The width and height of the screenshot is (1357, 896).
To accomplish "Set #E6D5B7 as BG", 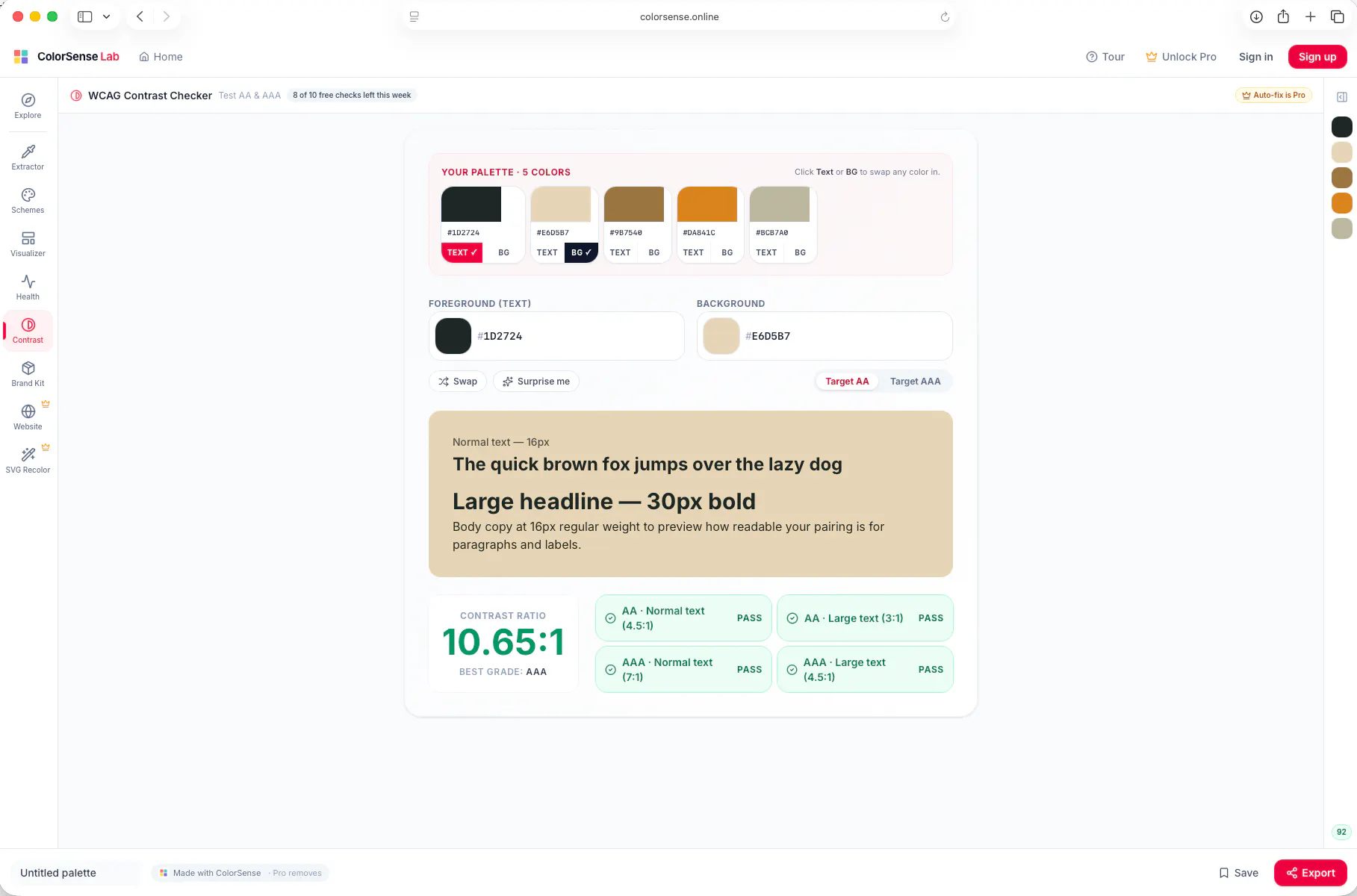I will [581, 252].
